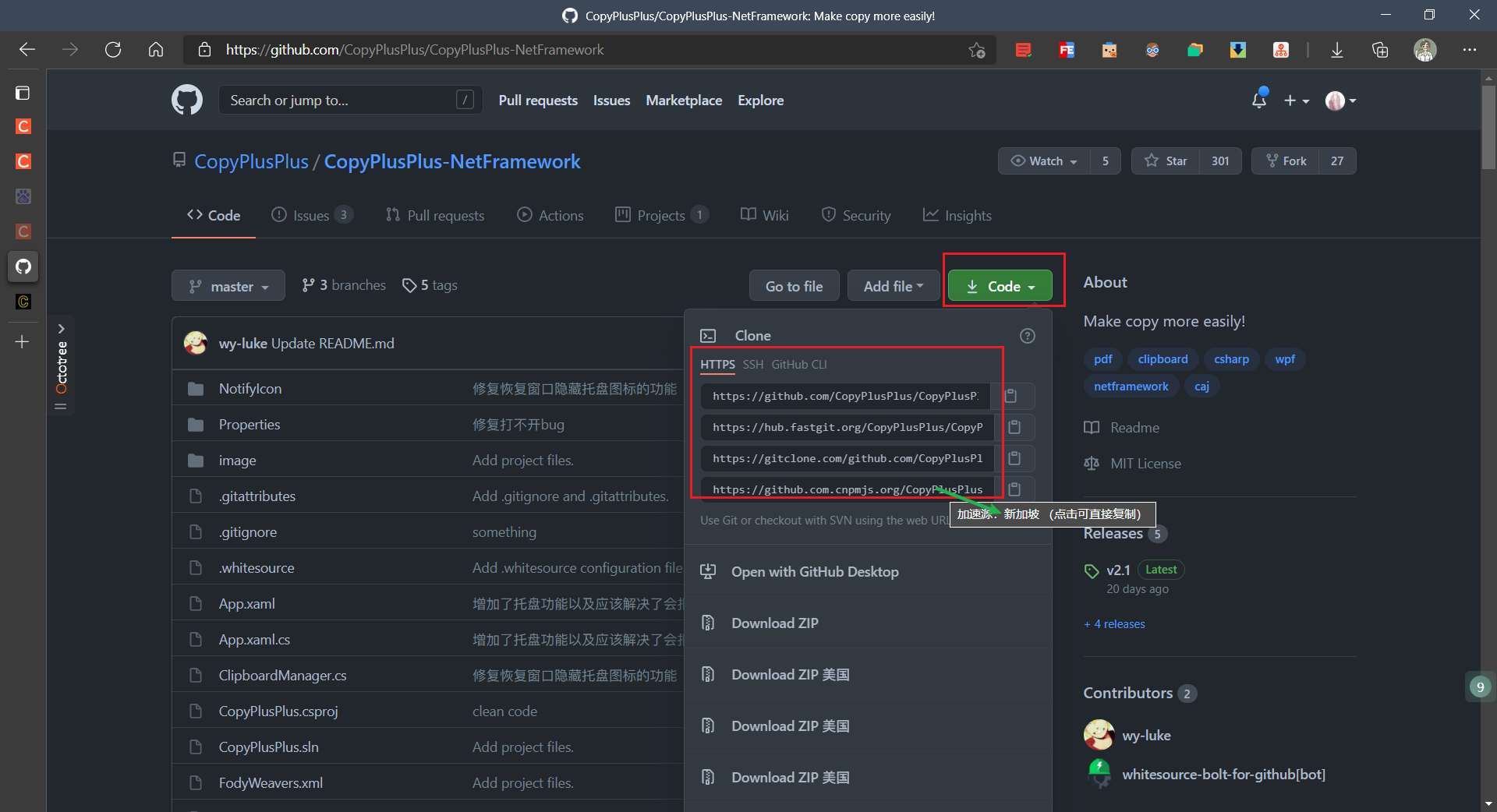1497x812 pixels.
Task: Open the Wiki tab
Action: click(x=764, y=215)
